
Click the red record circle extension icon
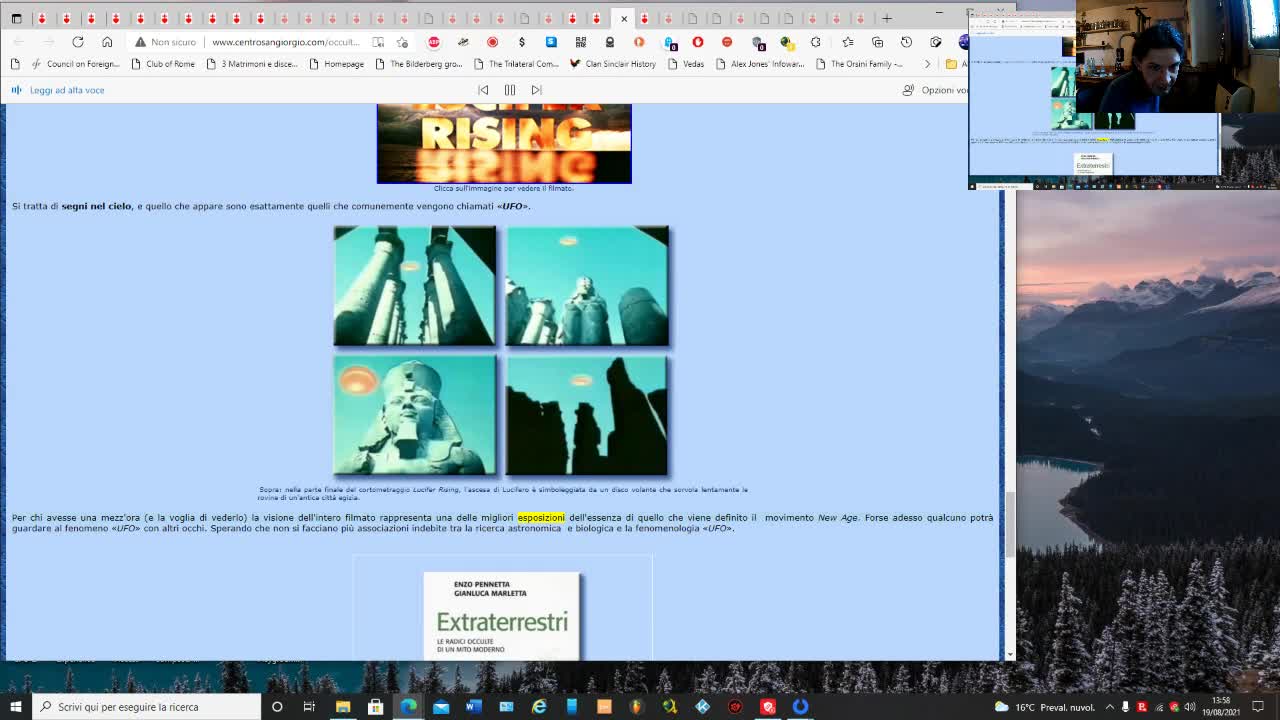click(x=492, y=42)
